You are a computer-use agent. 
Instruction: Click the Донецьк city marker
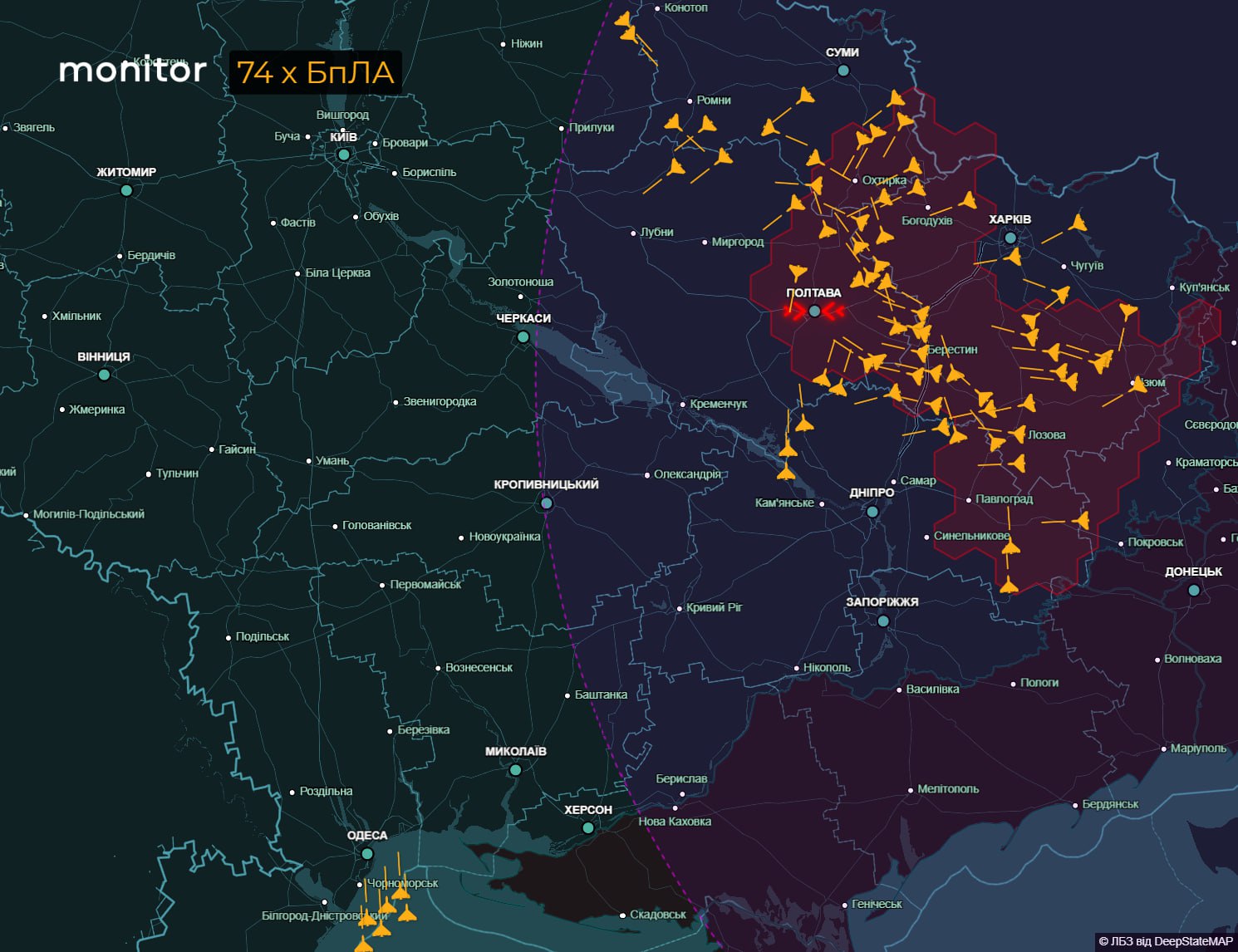coord(1194,591)
